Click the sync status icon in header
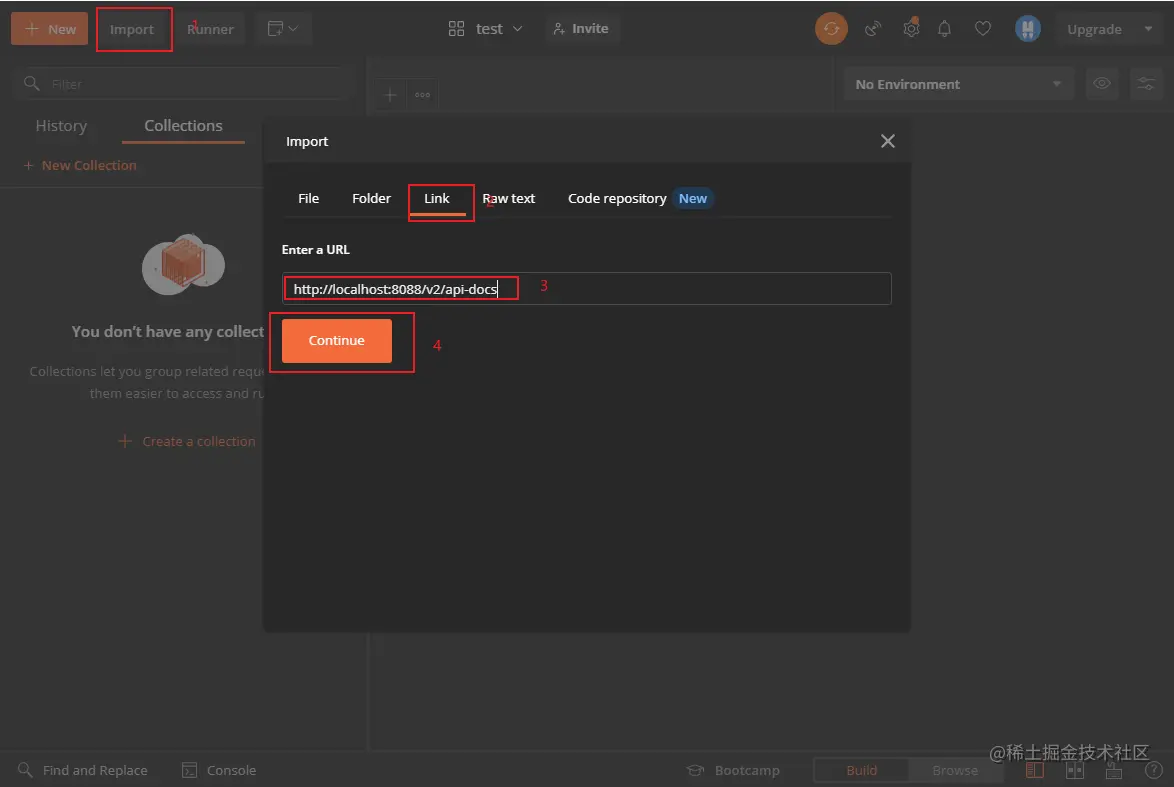Image resolution: width=1174 pixels, height=787 pixels. coord(831,29)
